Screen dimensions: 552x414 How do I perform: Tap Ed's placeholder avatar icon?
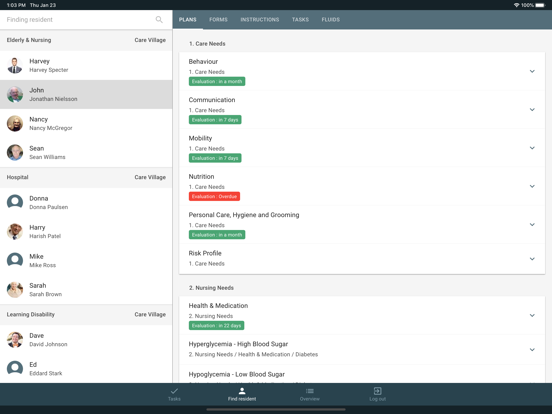click(15, 369)
